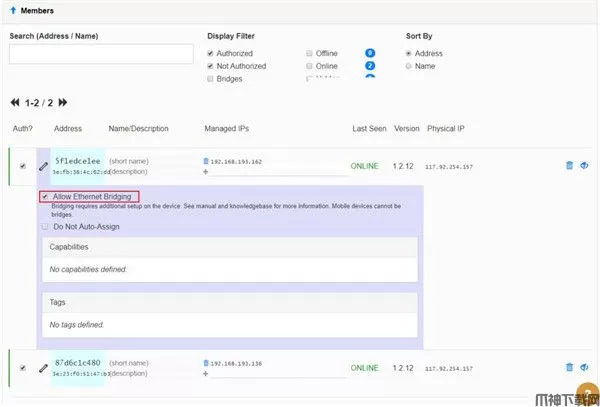The image size is (600, 407).
Task: Click the Search (Address / Name) field
Action: [100, 54]
